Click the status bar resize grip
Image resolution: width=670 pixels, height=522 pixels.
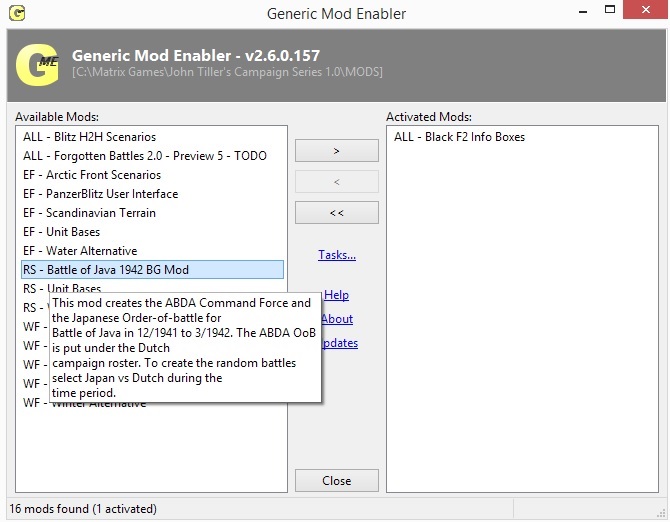663,514
